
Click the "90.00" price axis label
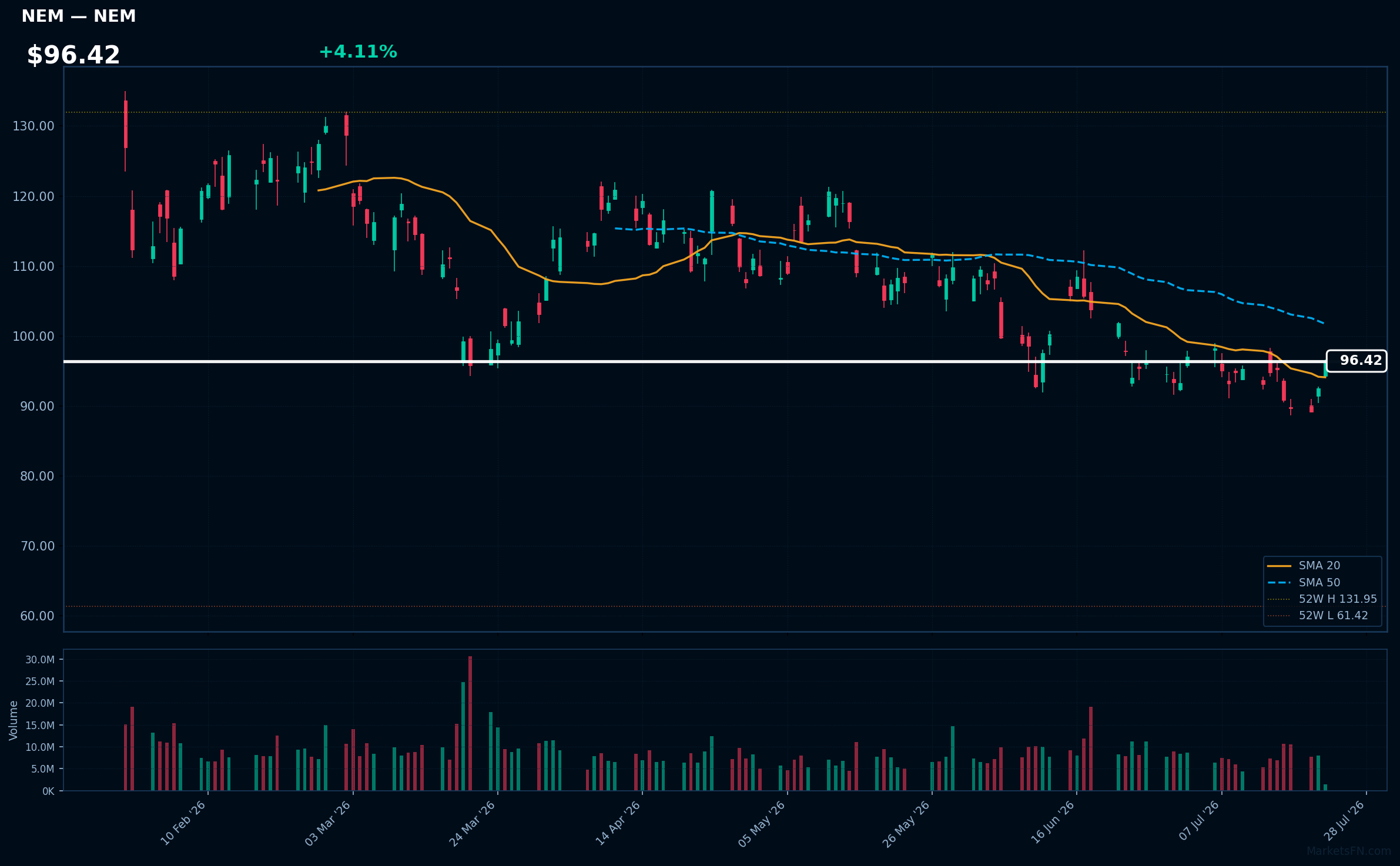37,406
